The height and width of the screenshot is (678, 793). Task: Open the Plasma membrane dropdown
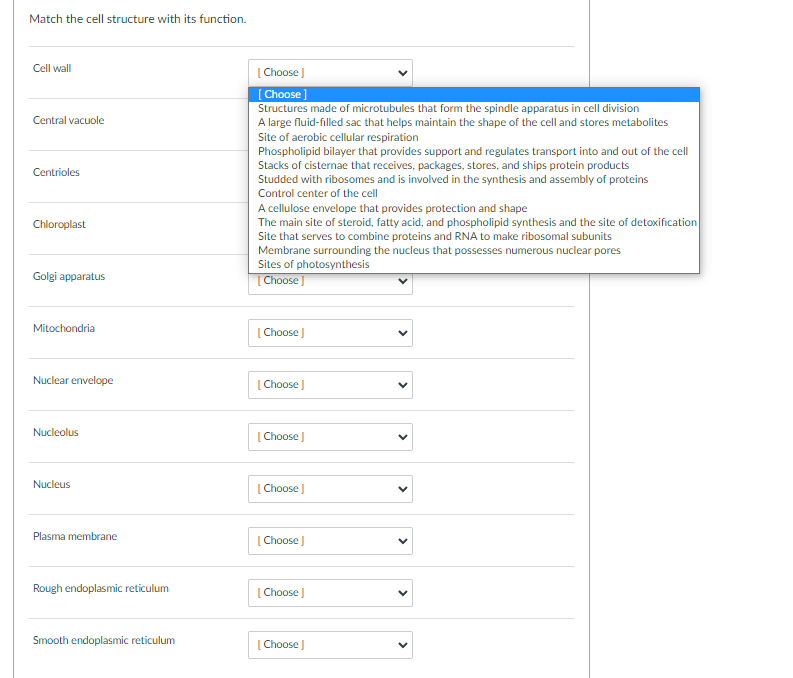330,541
